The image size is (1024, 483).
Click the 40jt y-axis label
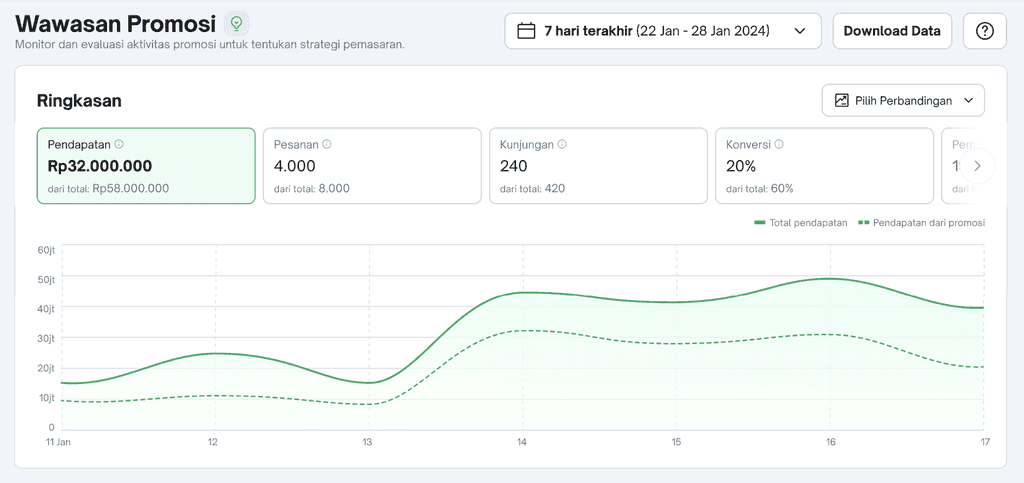pyautogui.click(x=46, y=309)
